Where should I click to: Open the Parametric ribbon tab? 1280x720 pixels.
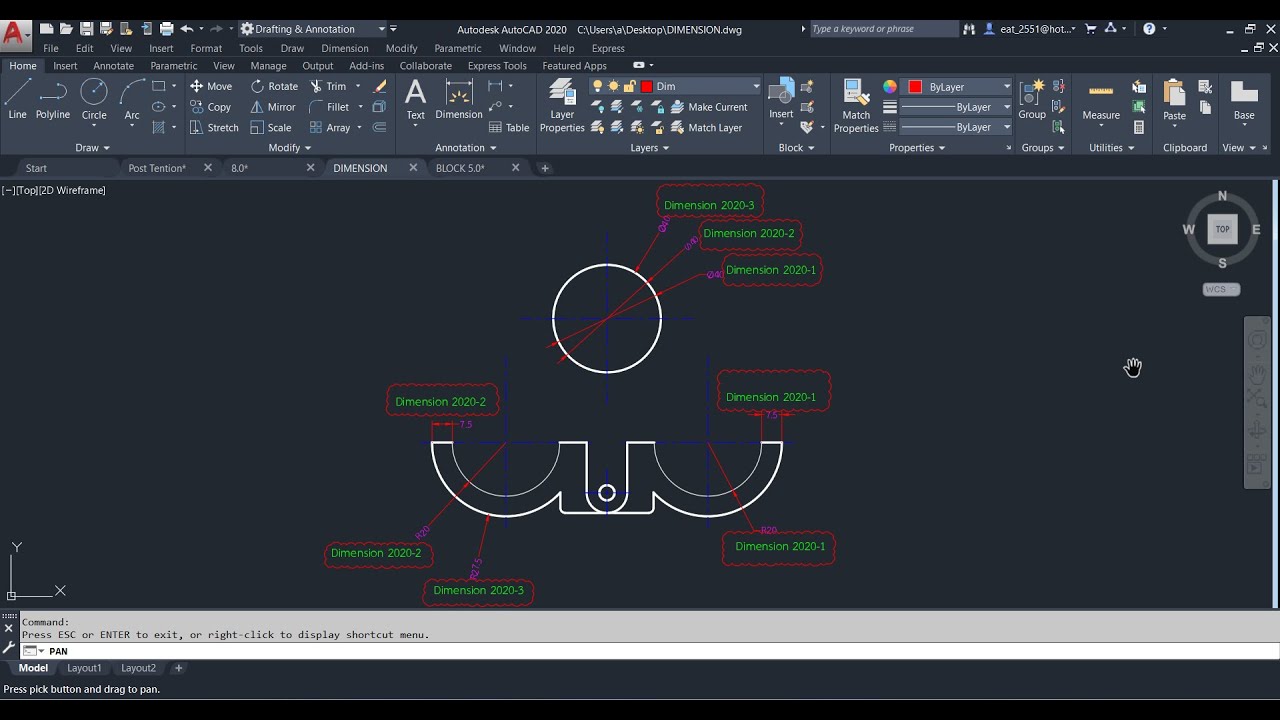tap(173, 66)
